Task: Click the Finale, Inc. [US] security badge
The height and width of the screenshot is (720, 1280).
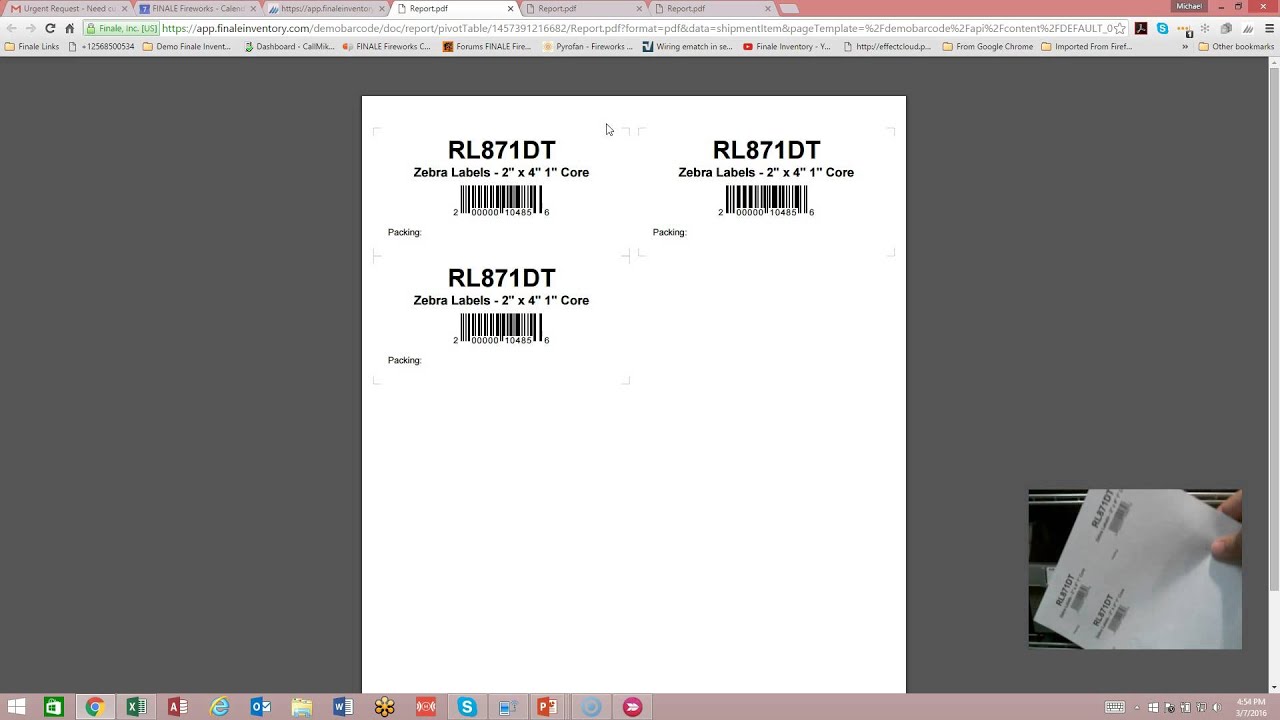Action: pos(121,28)
